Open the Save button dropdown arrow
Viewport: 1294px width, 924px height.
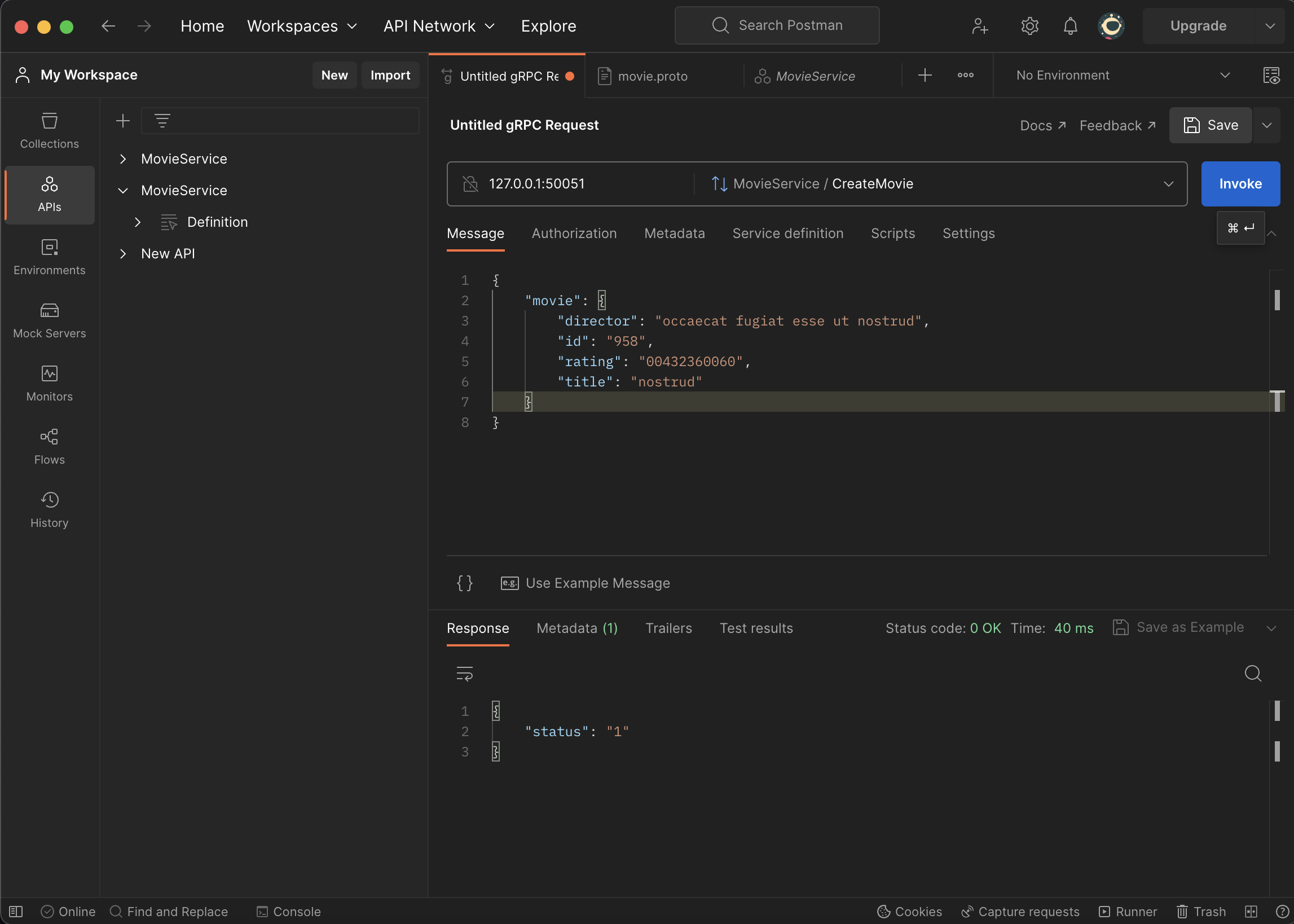tap(1267, 125)
